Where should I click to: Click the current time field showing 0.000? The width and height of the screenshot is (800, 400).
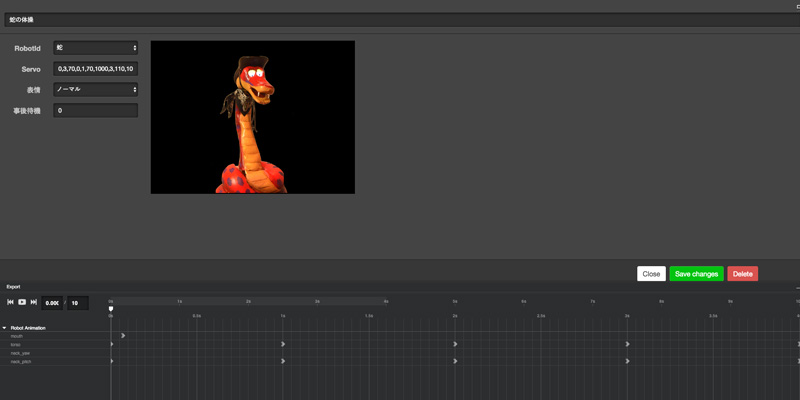52,303
